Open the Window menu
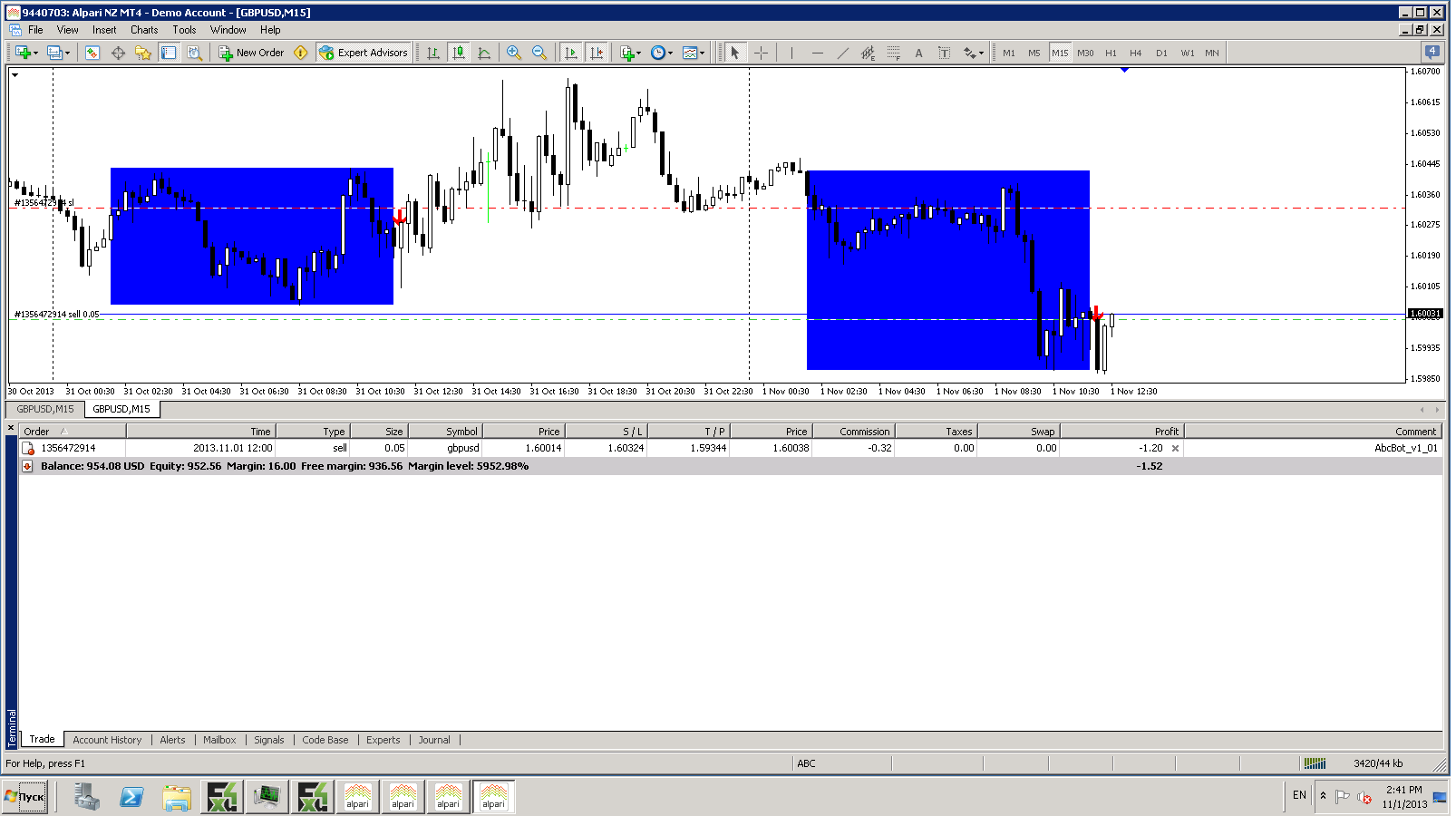Image resolution: width=1456 pixels, height=816 pixels. 228,30
